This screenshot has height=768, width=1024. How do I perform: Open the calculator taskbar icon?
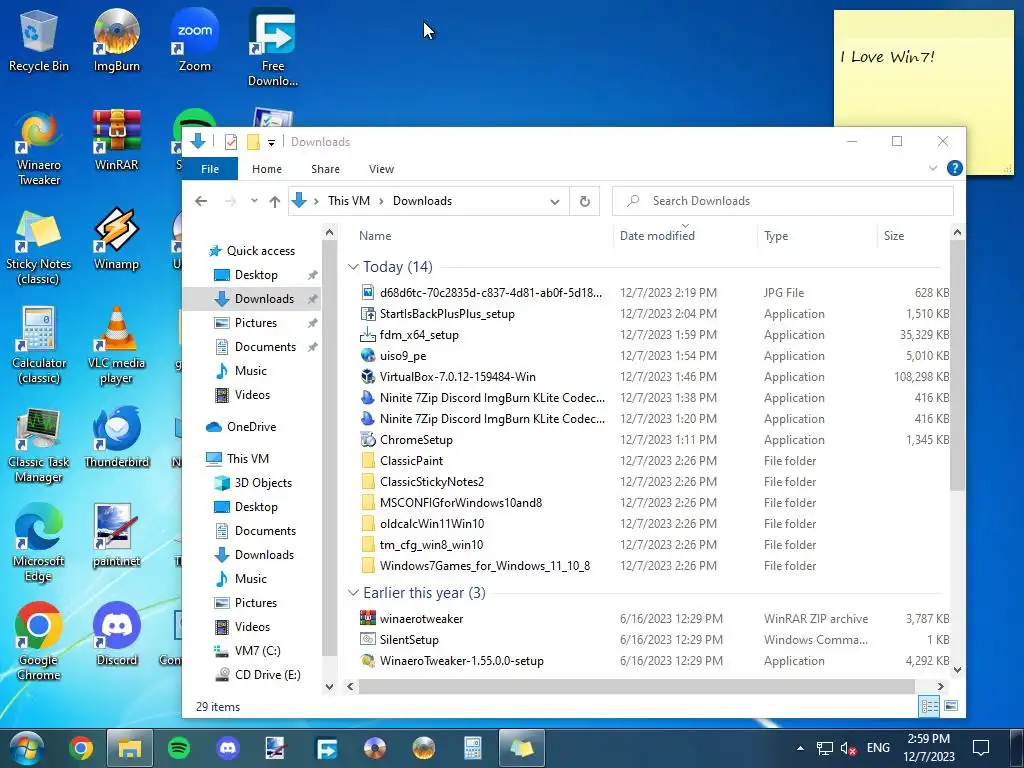(x=473, y=748)
